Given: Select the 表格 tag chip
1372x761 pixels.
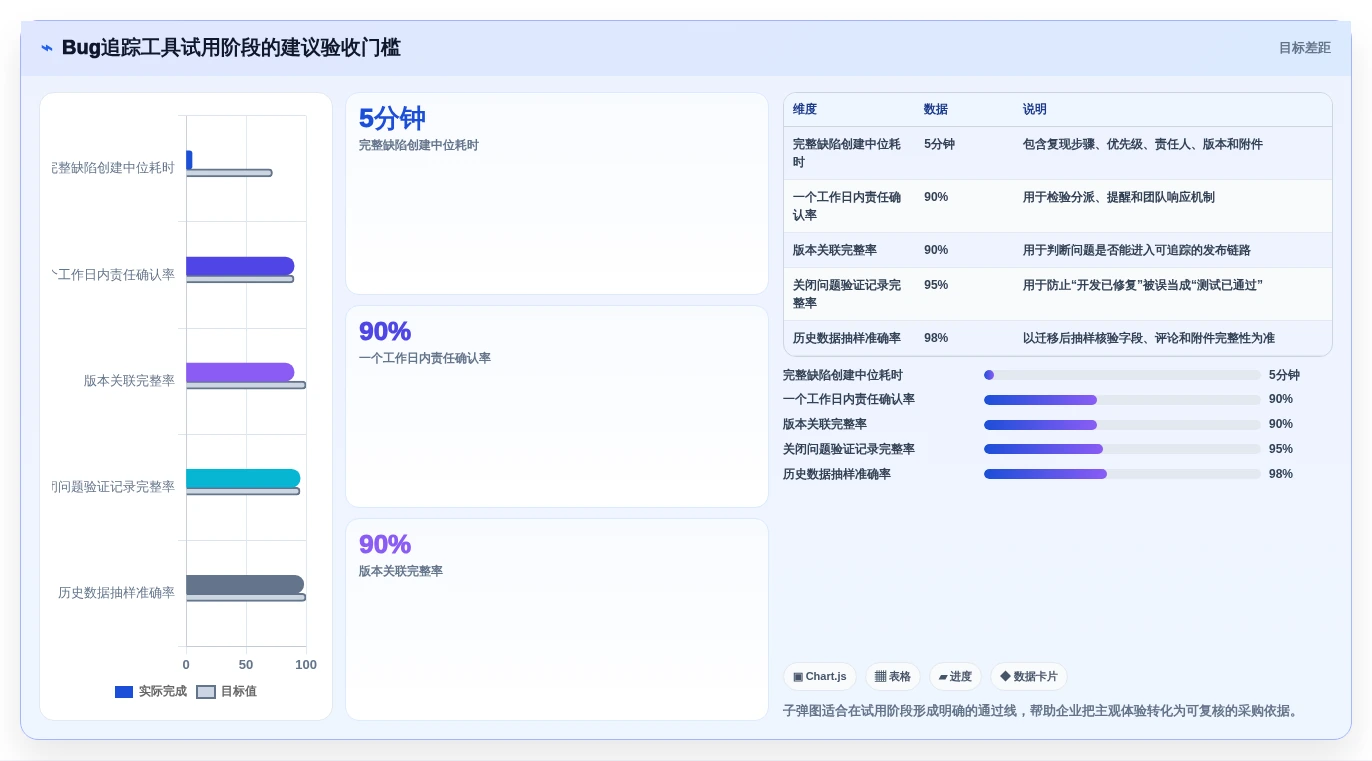Looking at the screenshot, I should click(x=893, y=677).
